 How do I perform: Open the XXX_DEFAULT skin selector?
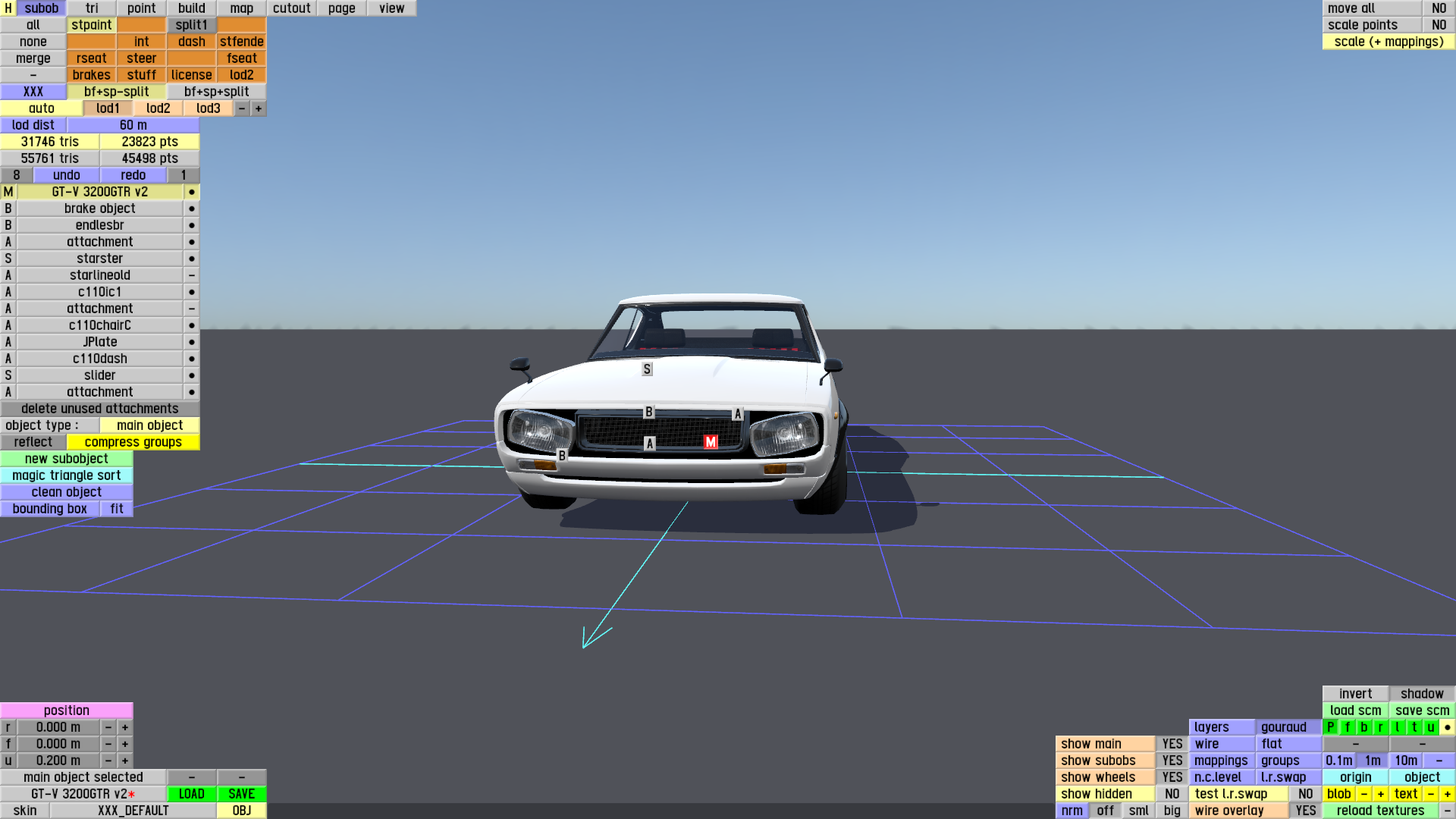133,811
